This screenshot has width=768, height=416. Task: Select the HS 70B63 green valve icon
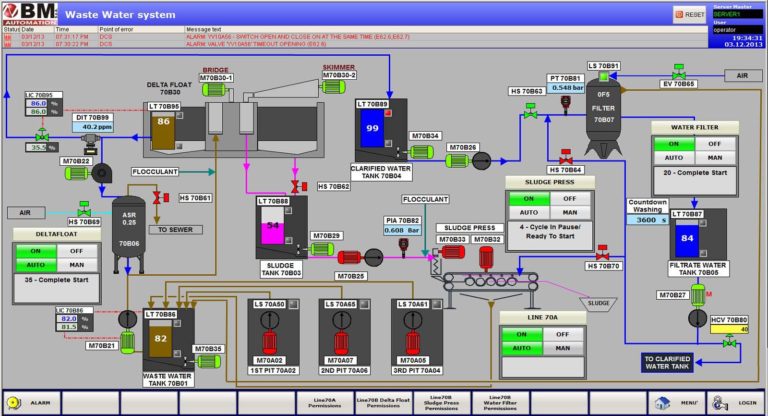530,111
